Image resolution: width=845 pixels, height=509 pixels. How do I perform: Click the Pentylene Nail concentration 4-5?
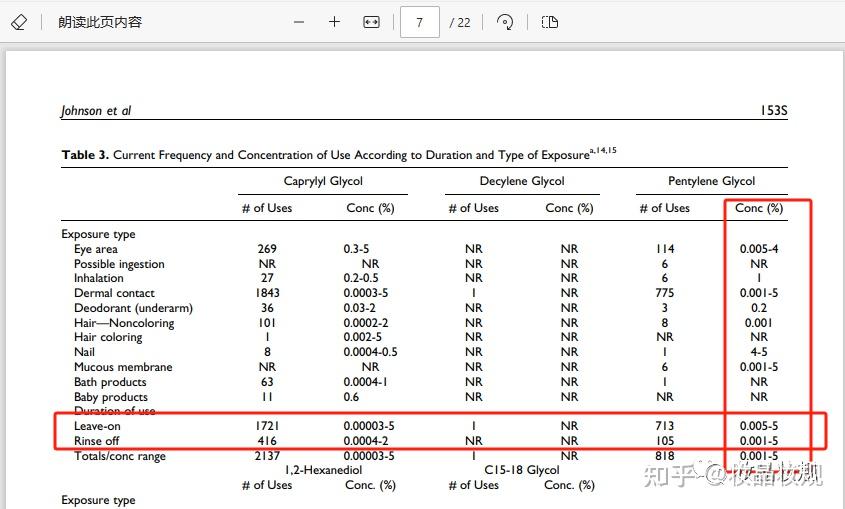759,352
